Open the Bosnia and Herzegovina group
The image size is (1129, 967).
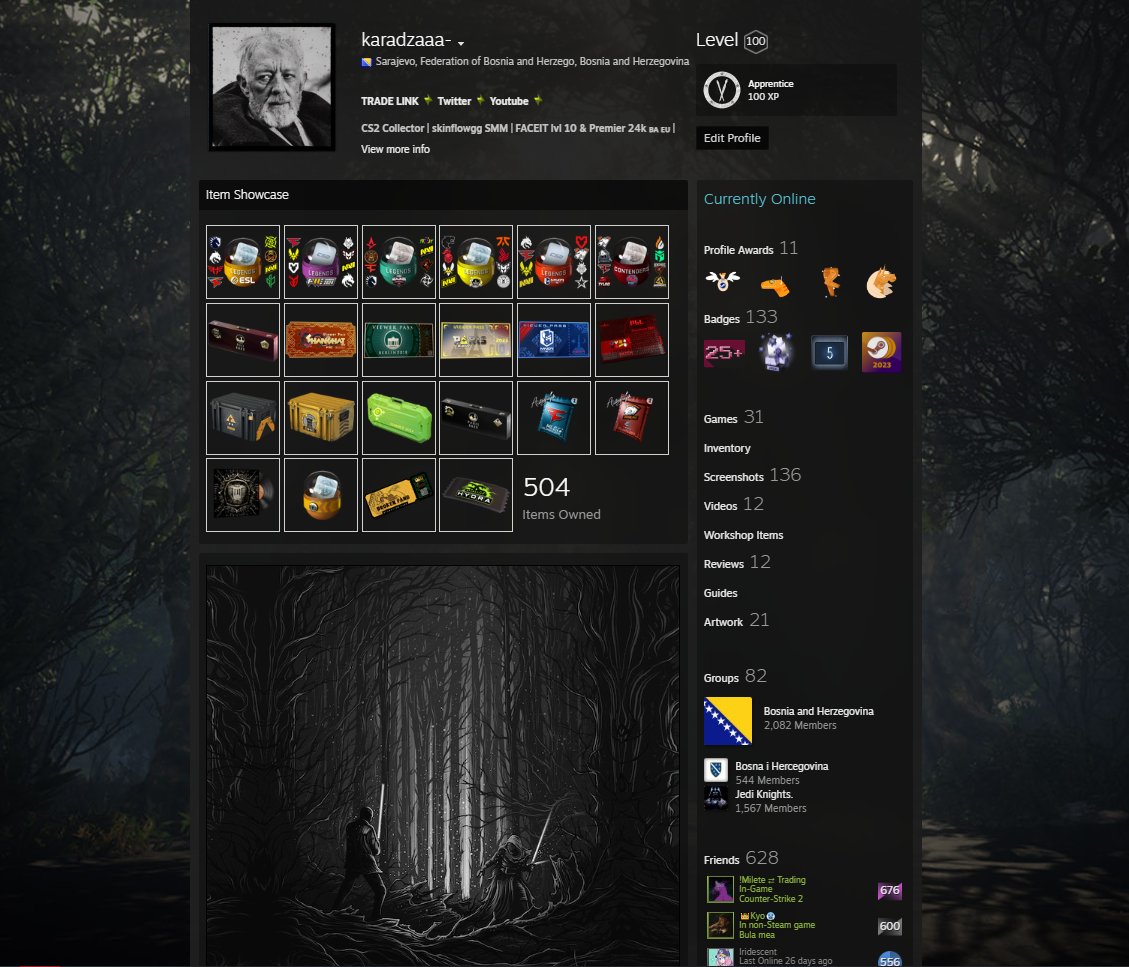pos(819,711)
